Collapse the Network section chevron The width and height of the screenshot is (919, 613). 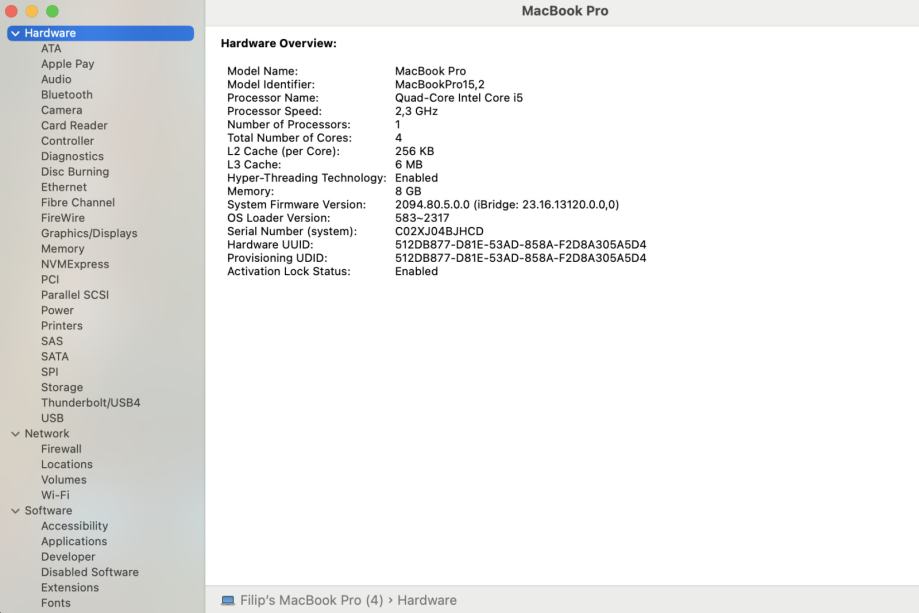pyautogui.click(x=15, y=434)
